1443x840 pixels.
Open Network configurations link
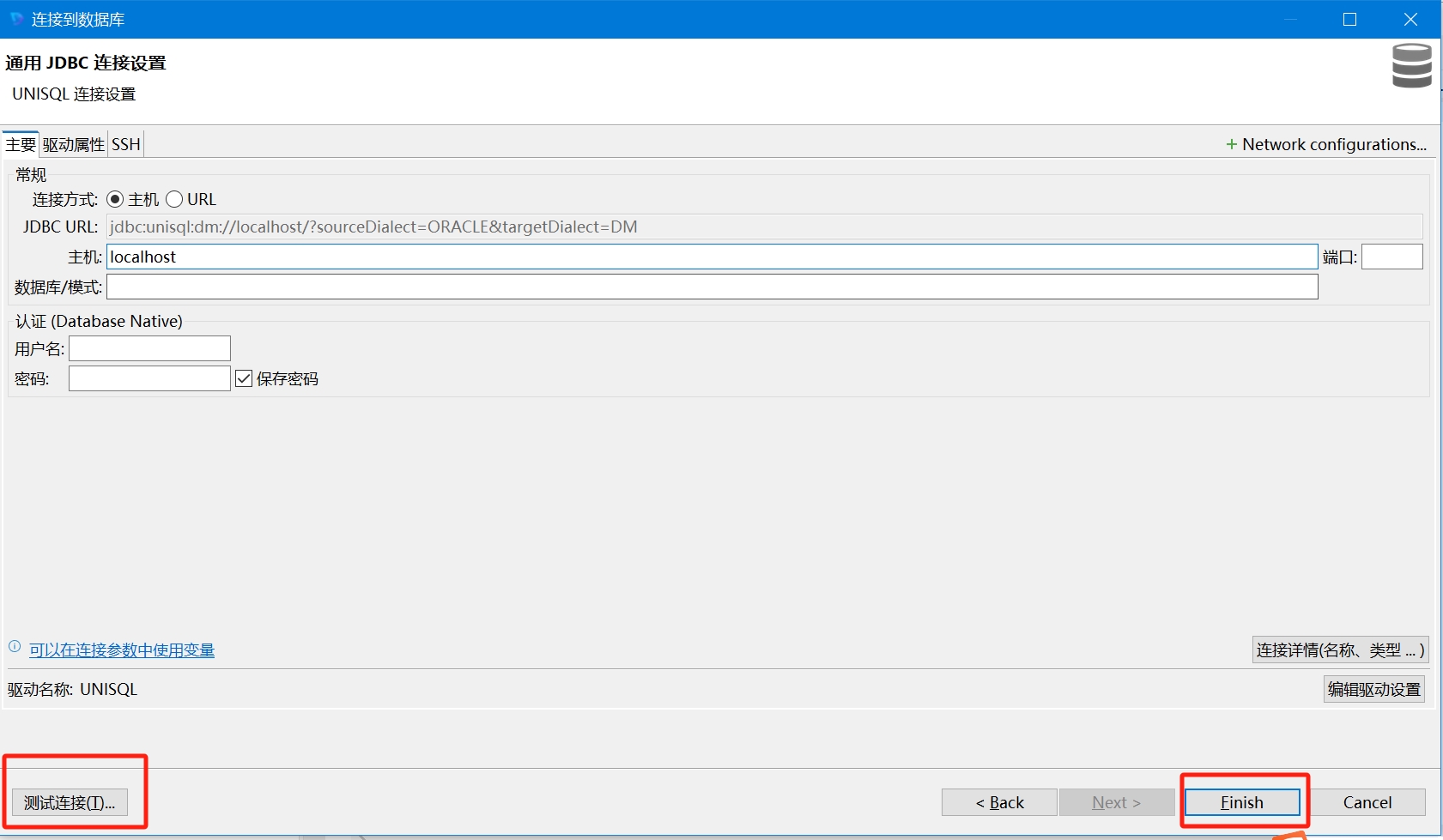coord(1334,144)
